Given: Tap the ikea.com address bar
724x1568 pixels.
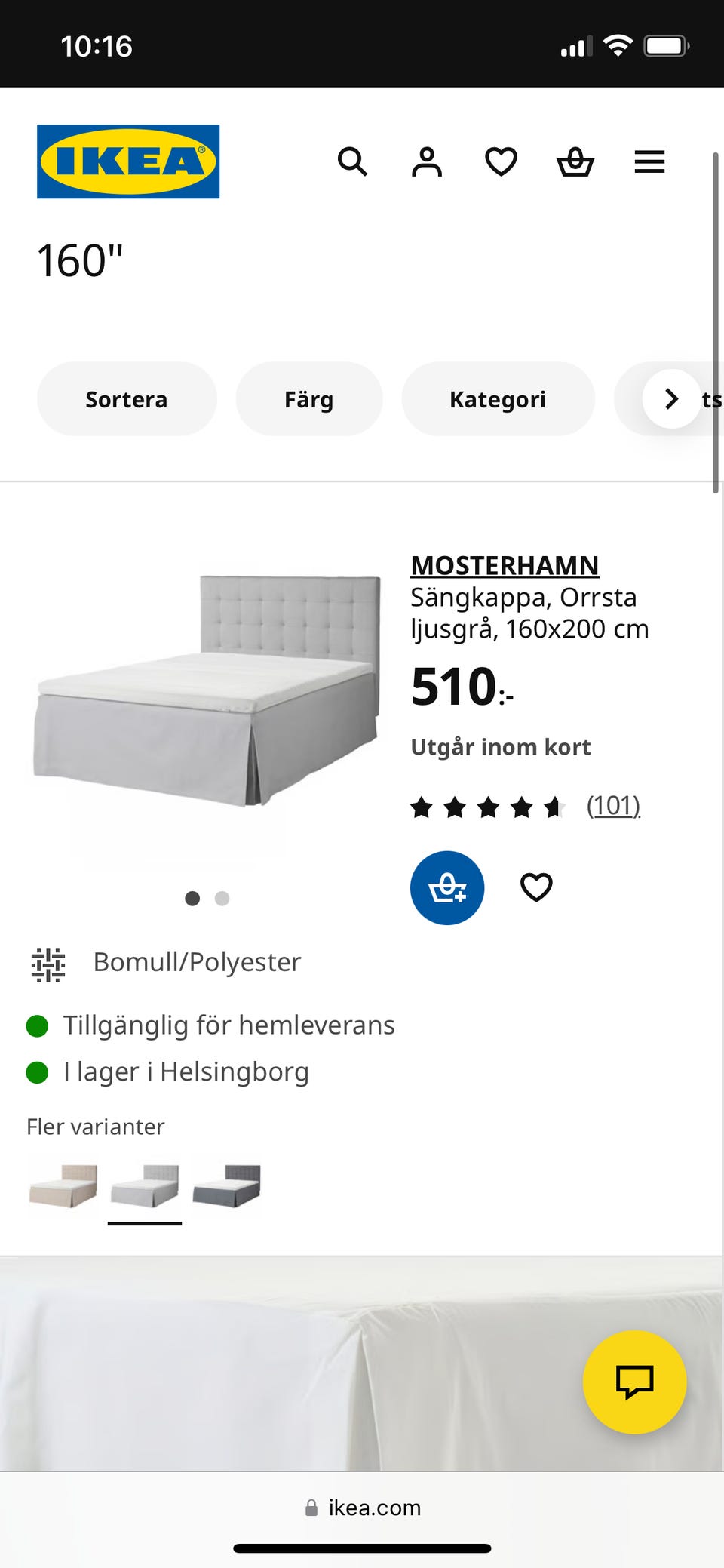Looking at the screenshot, I should (363, 1508).
